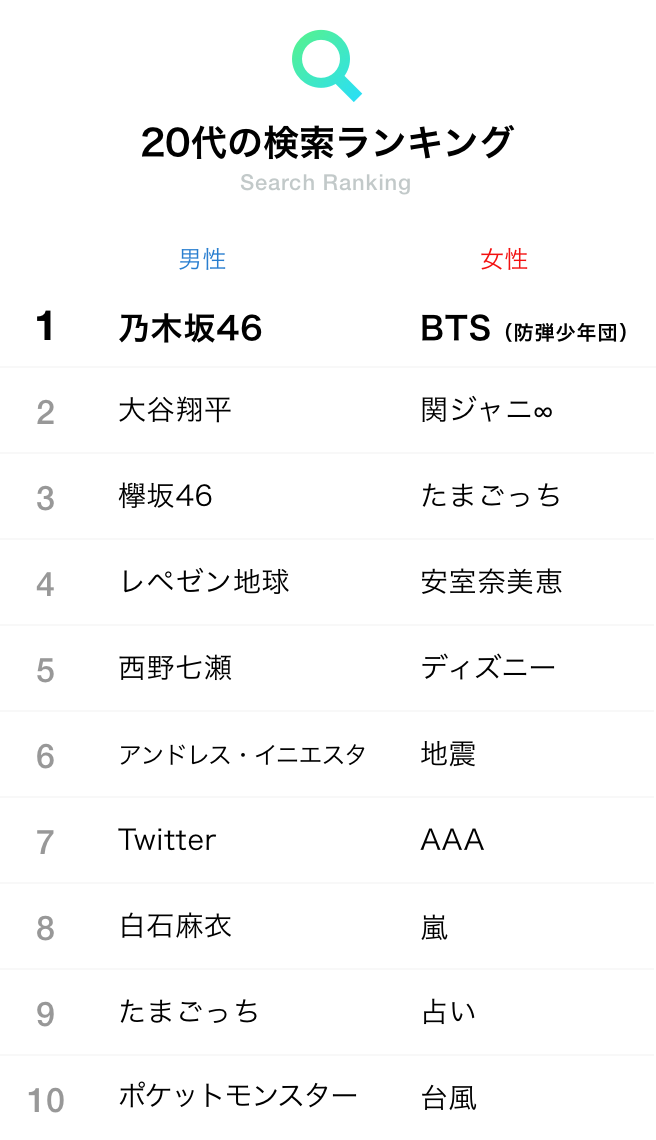The image size is (656, 1140).
Task: Open the レペゼン地球 entry
Action: pyautogui.click(x=204, y=582)
